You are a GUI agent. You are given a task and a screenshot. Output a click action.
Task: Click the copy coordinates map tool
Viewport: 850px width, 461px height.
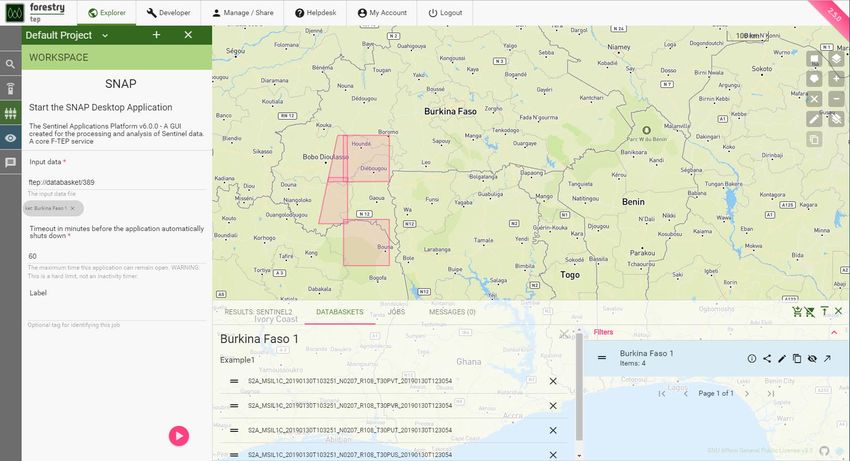pos(814,139)
